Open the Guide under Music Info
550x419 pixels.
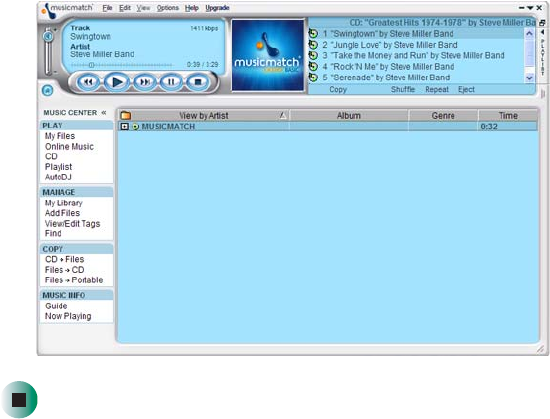click(x=56, y=306)
